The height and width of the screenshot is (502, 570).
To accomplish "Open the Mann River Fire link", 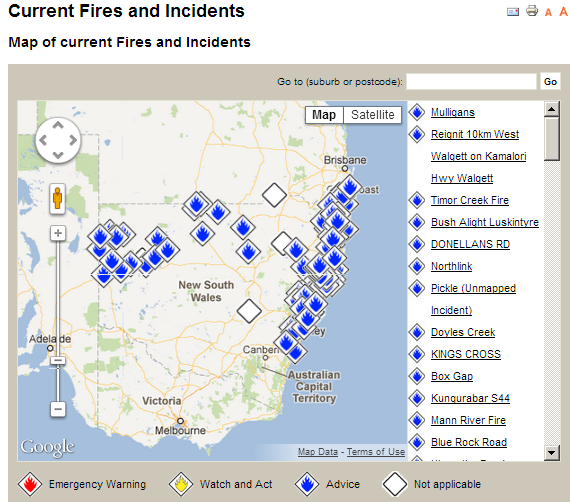I will pos(468,420).
